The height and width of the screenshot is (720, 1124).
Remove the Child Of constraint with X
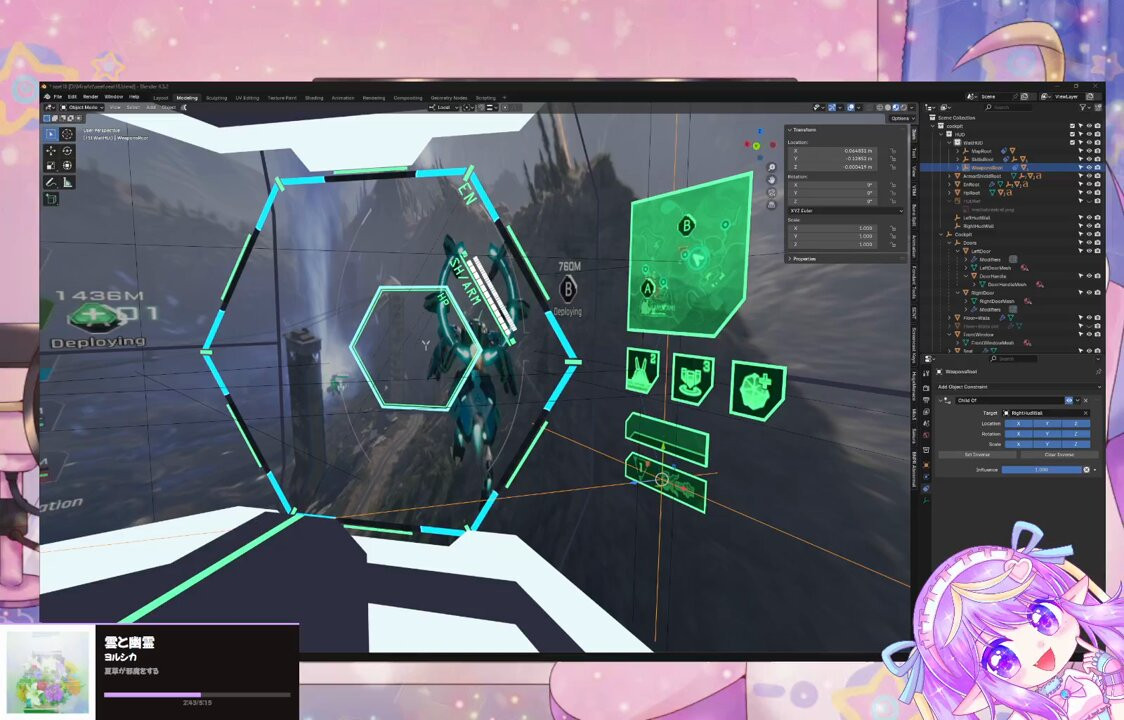click(1086, 400)
